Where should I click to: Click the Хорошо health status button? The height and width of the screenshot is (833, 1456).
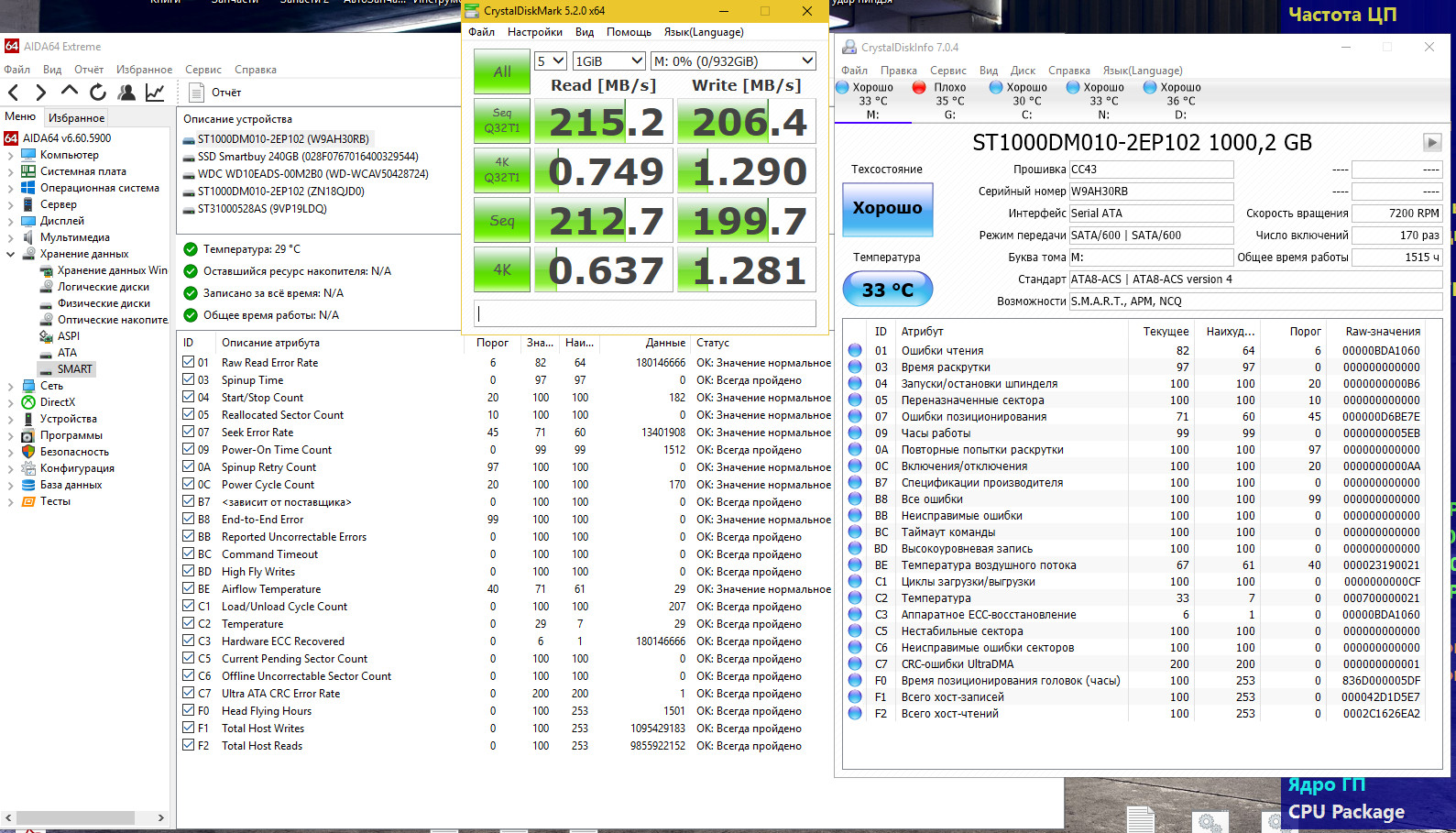coord(887,209)
